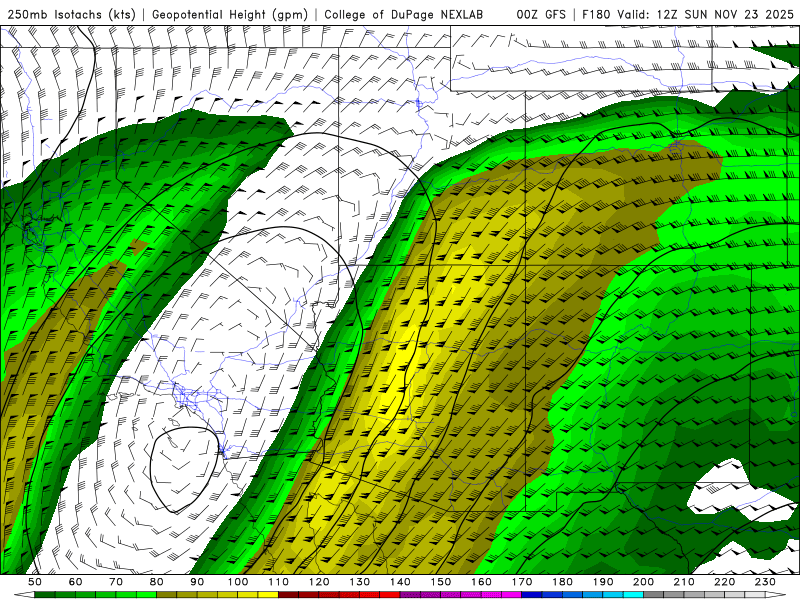800x600 pixels.
Task: Click the "F180" forecast hour text
Action: point(596,14)
